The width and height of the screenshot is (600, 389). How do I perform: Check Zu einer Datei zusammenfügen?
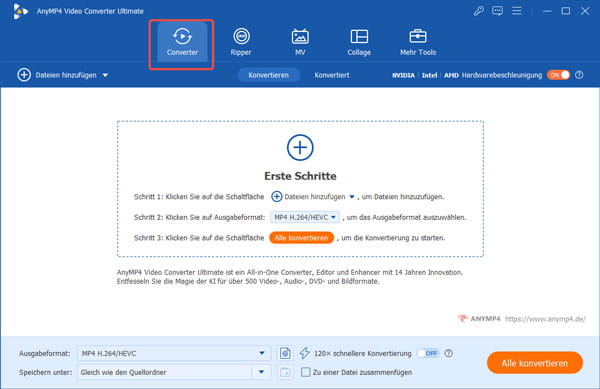[305, 372]
